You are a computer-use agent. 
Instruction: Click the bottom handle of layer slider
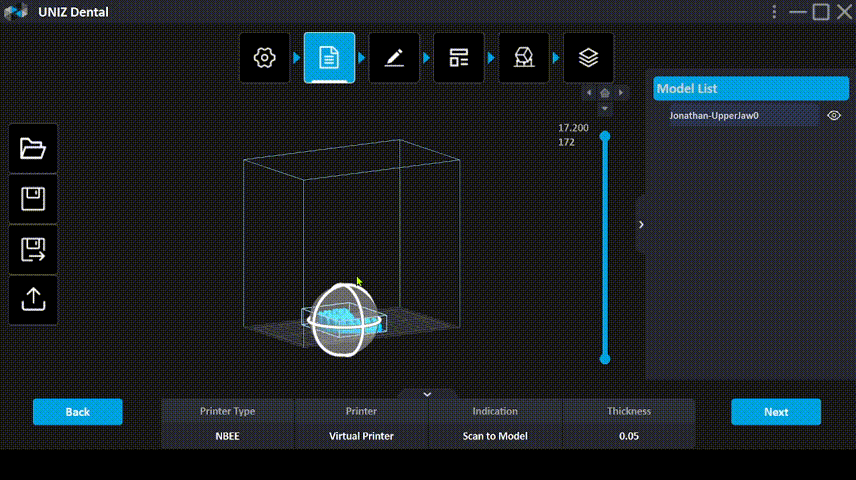605,359
